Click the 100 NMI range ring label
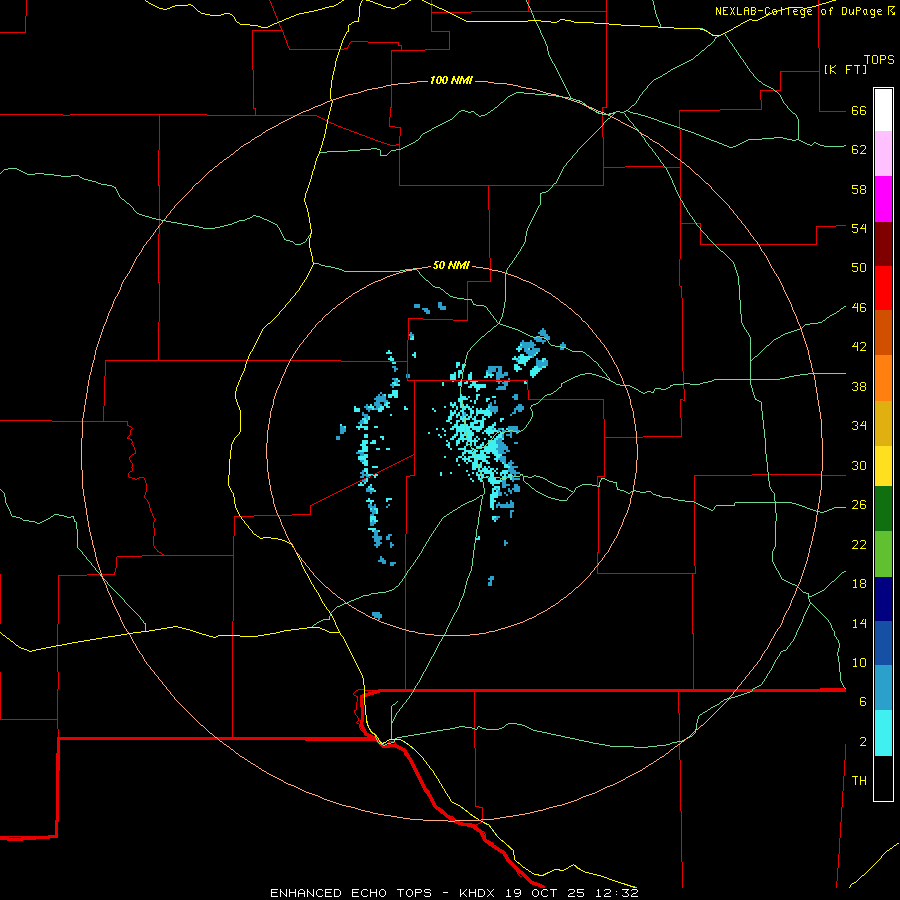The height and width of the screenshot is (900, 900). (x=451, y=80)
